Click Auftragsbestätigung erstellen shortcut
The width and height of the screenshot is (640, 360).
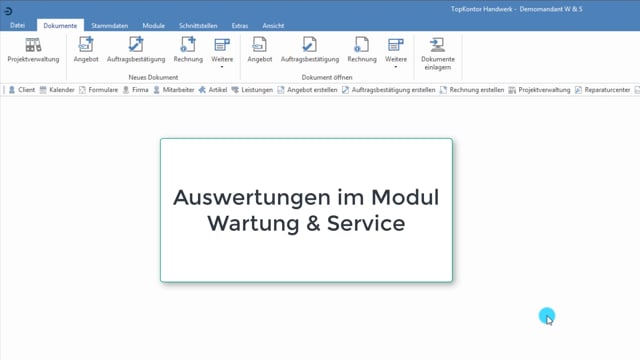[389, 90]
